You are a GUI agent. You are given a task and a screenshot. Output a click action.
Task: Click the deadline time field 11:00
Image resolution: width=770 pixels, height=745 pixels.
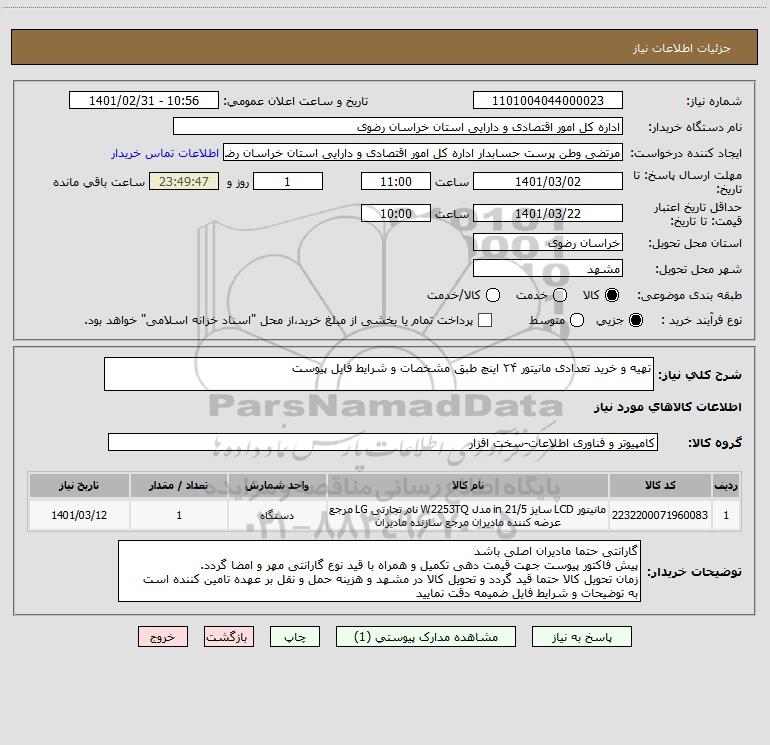pyautogui.click(x=396, y=182)
